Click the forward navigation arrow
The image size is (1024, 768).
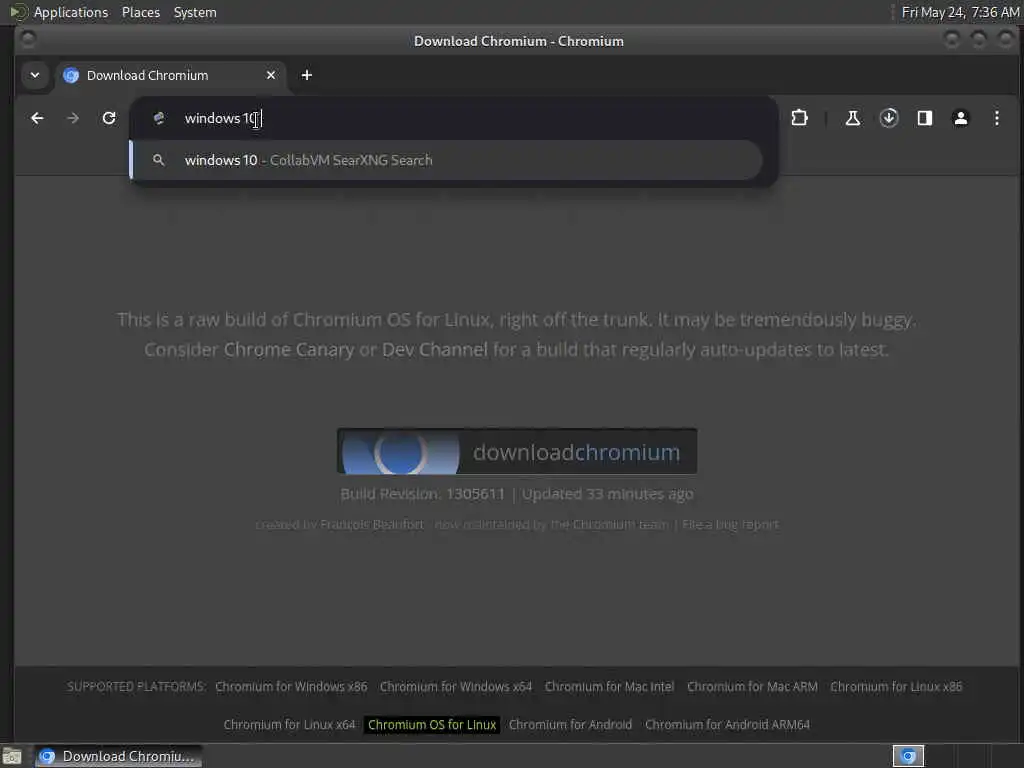point(73,118)
